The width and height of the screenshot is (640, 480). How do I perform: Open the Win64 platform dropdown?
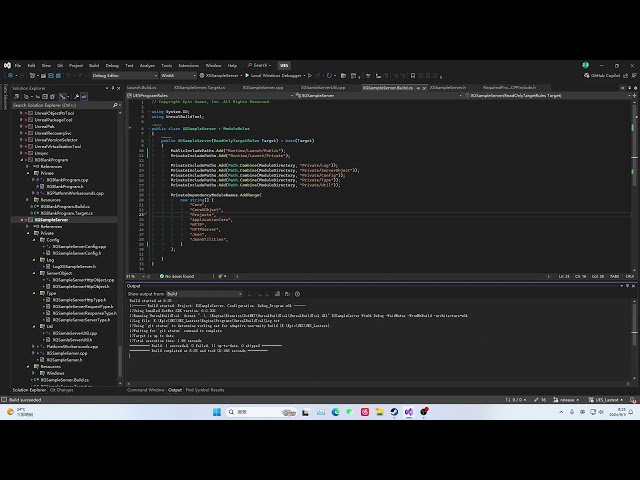click(x=178, y=76)
